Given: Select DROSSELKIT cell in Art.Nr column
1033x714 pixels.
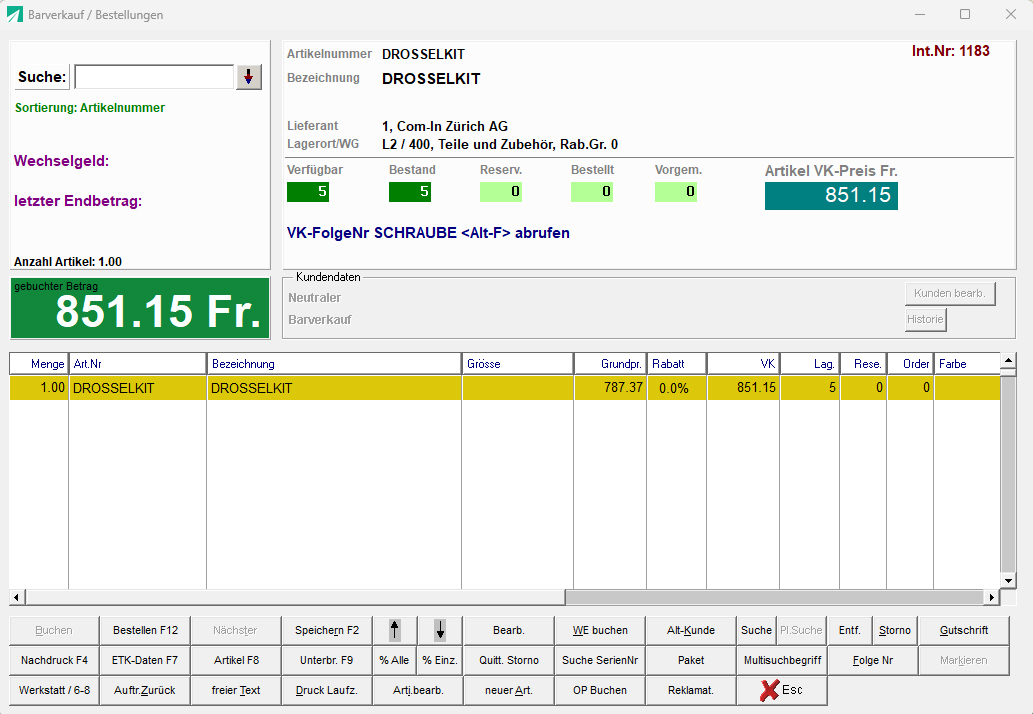Looking at the screenshot, I should (138, 388).
